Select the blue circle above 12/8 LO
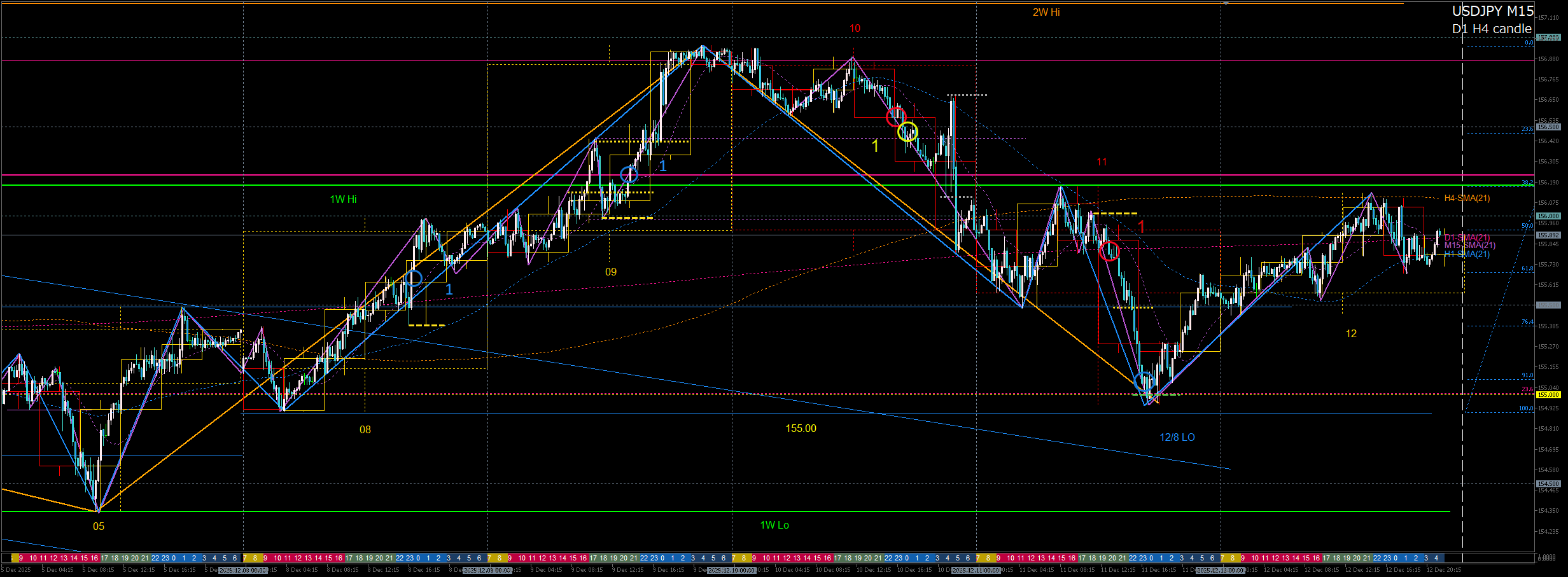Screen dimensions: 1568x577 coord(1144,382)
